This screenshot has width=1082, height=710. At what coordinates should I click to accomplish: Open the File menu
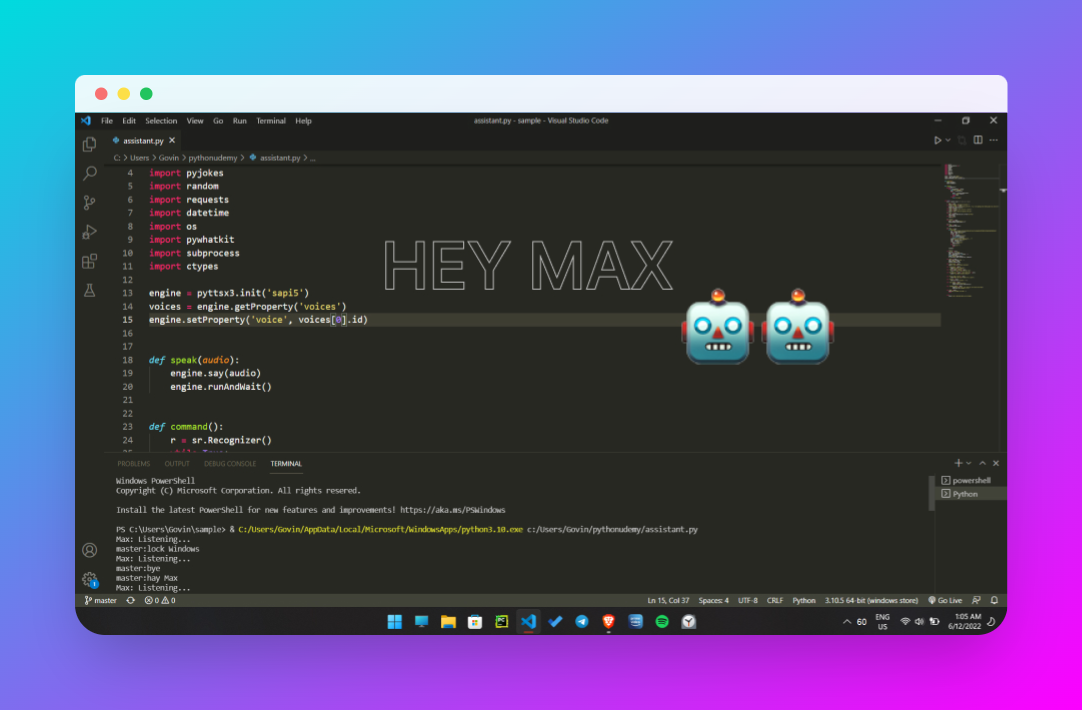click(x=107, y=121)
